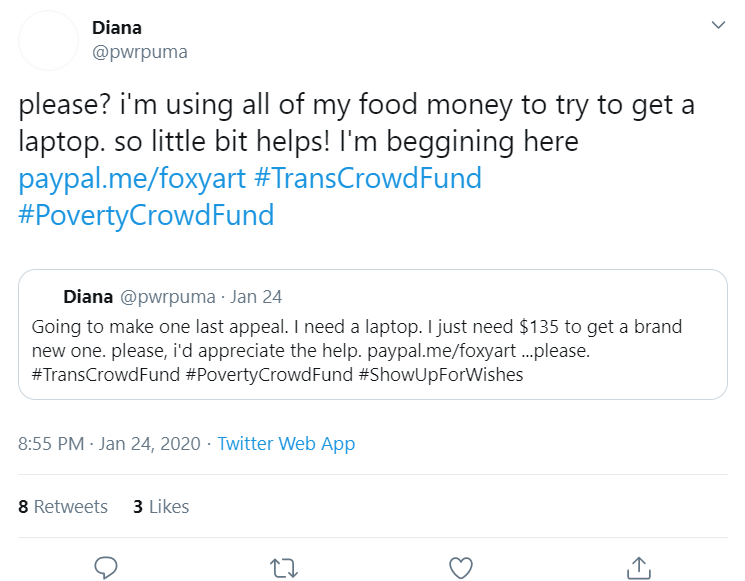Click the Diana display name at top
Image resolution: width=745 pixels, height=581 pixels.
click(117, 28)
